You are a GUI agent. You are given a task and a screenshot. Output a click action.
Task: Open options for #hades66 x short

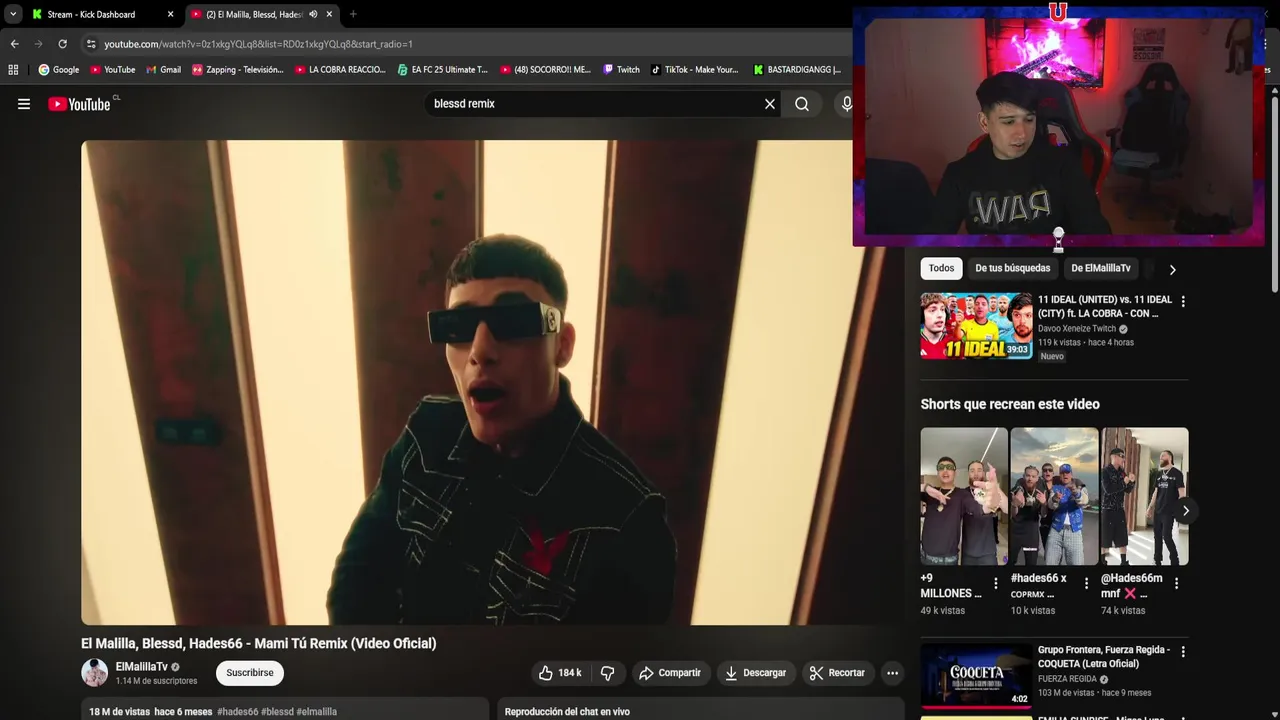pos(1086,583)
